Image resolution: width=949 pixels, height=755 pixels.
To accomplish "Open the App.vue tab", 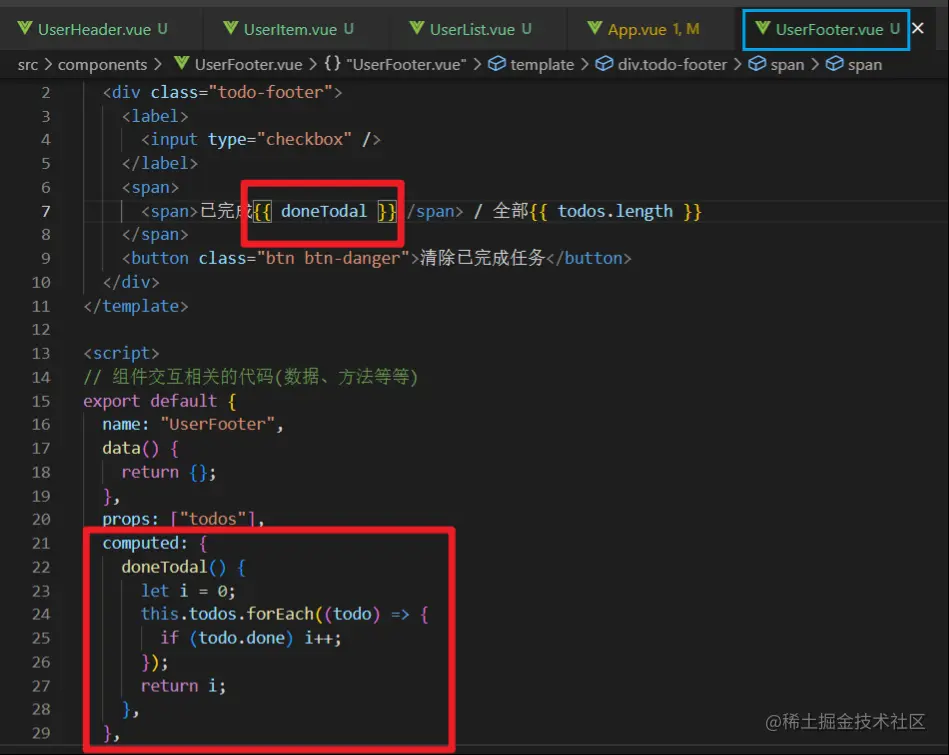I will click(643, 29).
